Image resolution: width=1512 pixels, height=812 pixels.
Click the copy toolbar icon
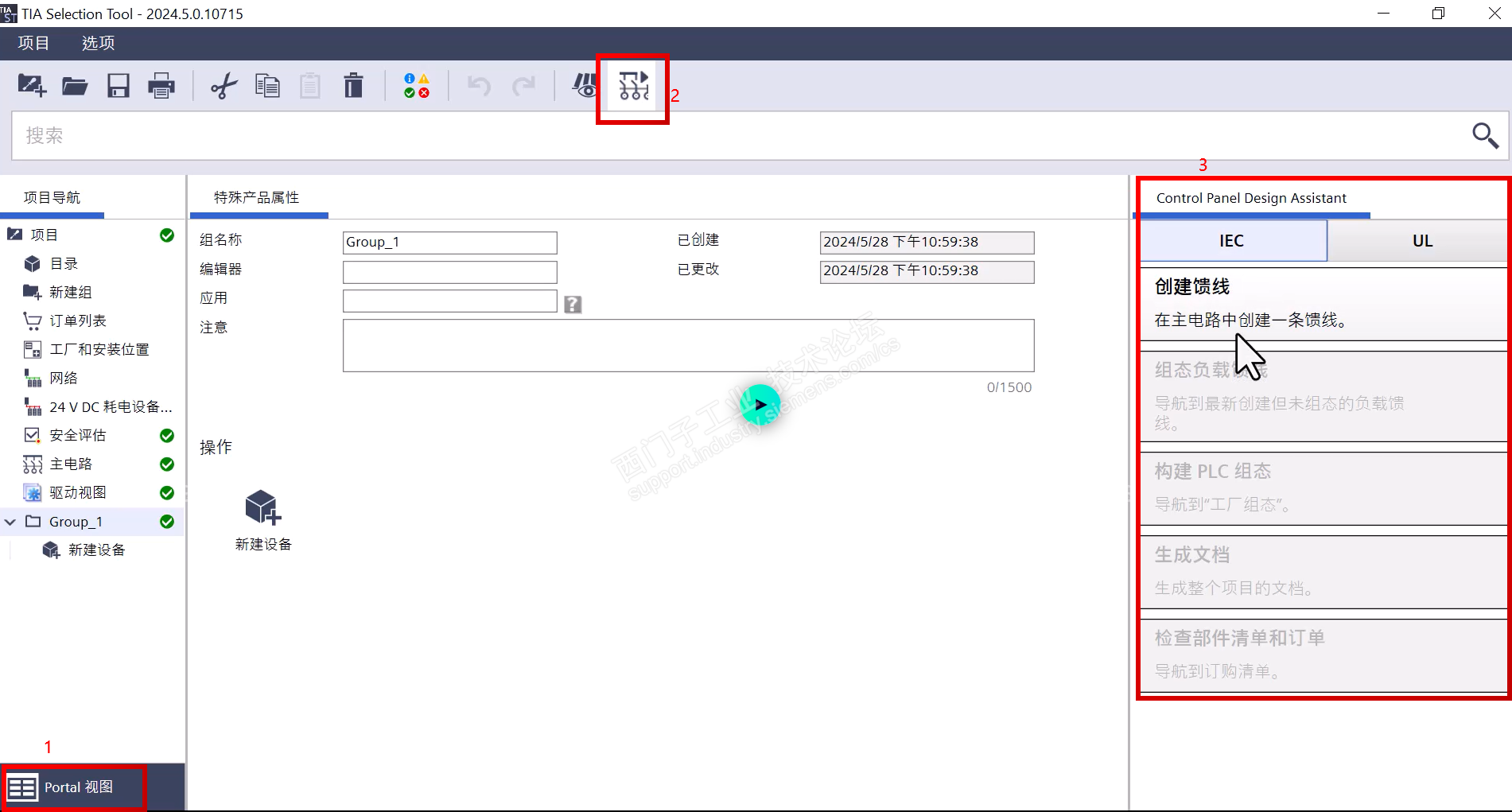click(267, 85)
